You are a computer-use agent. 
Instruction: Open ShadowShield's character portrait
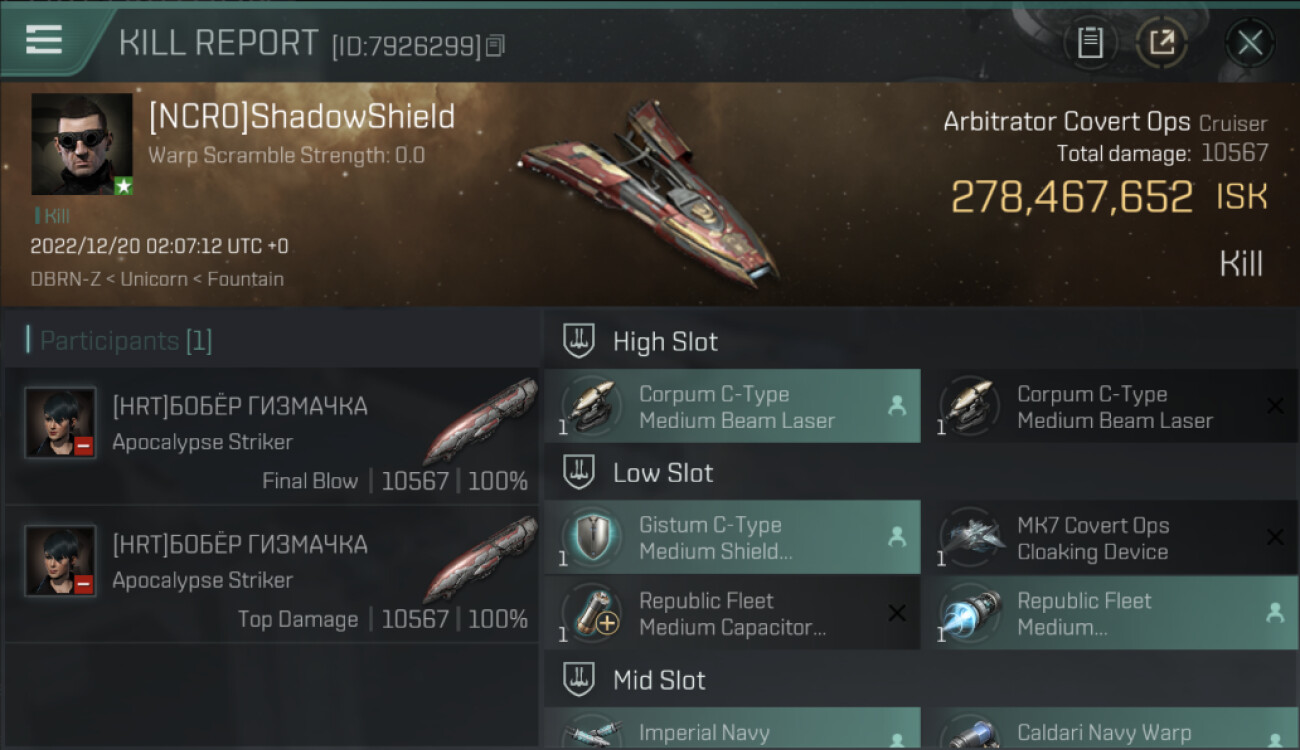(x=82, y=144)
